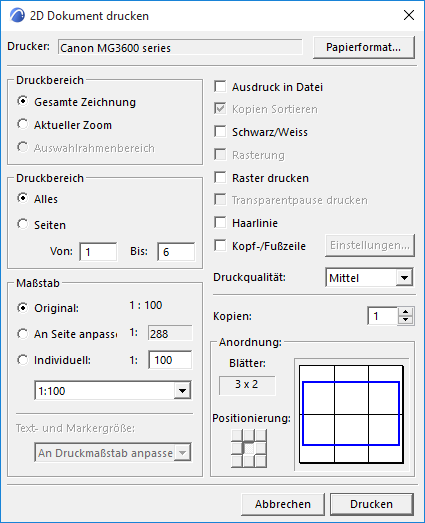The height and width of the screenshot is (523, 425).
Task: Click the Text- und Markergröße: label
Action: point(75,428)
